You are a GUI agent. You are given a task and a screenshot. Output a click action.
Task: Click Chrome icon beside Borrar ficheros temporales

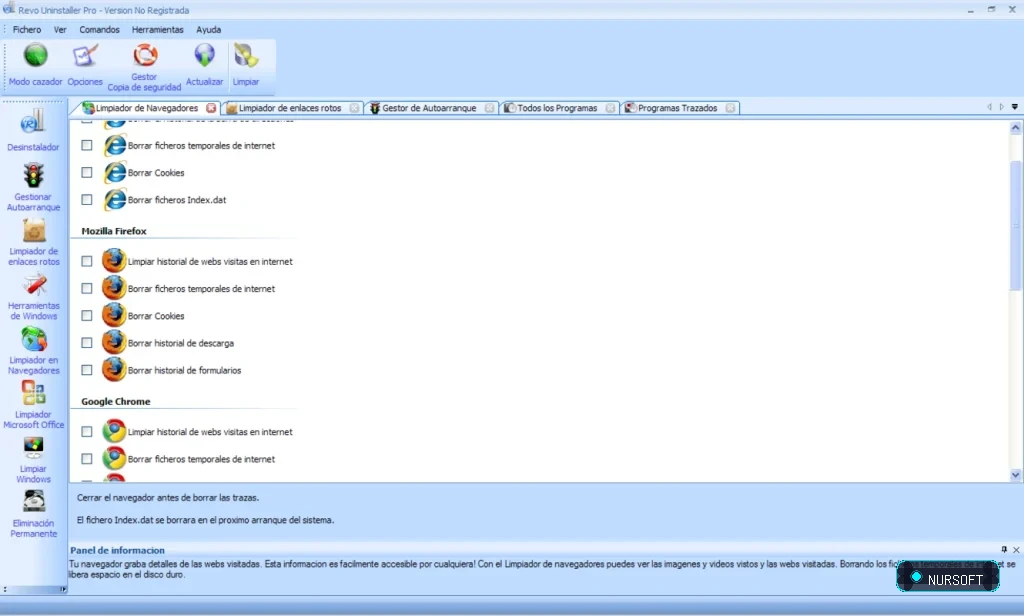(x=114, y=459)
